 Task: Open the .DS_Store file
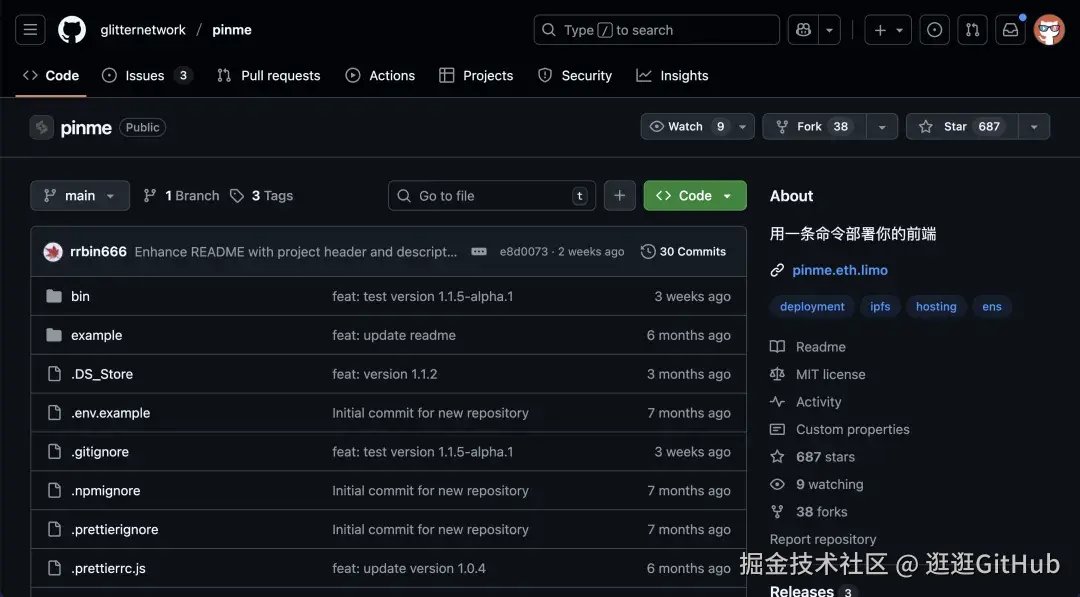(102, 374)
